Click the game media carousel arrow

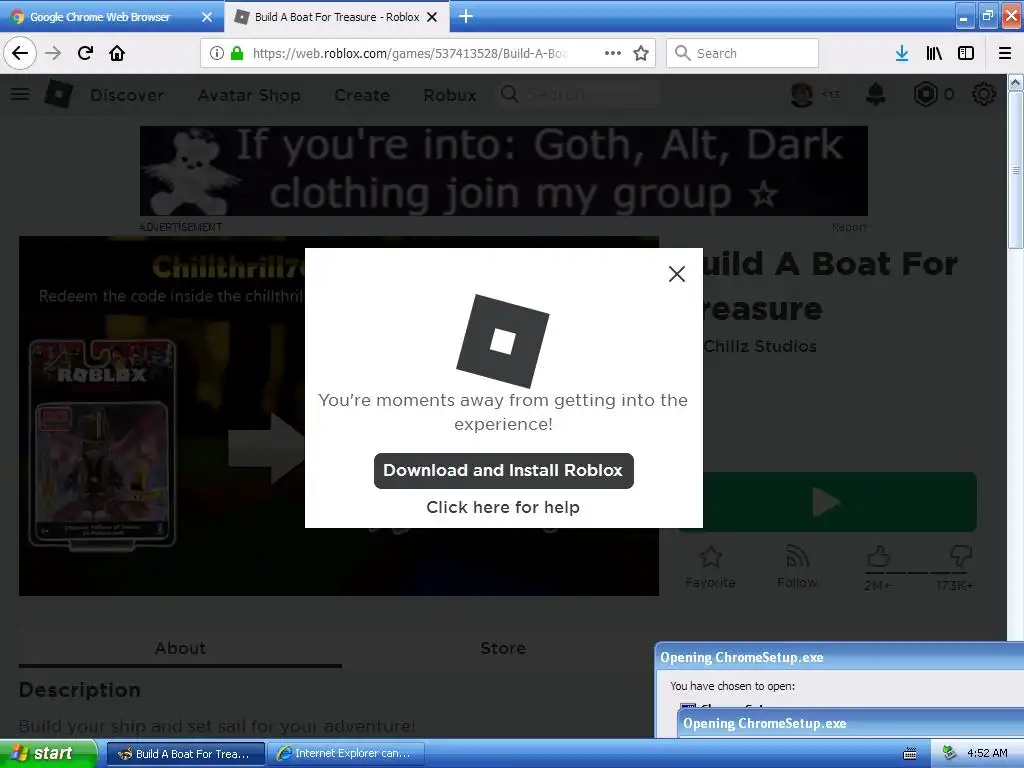(x=266, y=449)
